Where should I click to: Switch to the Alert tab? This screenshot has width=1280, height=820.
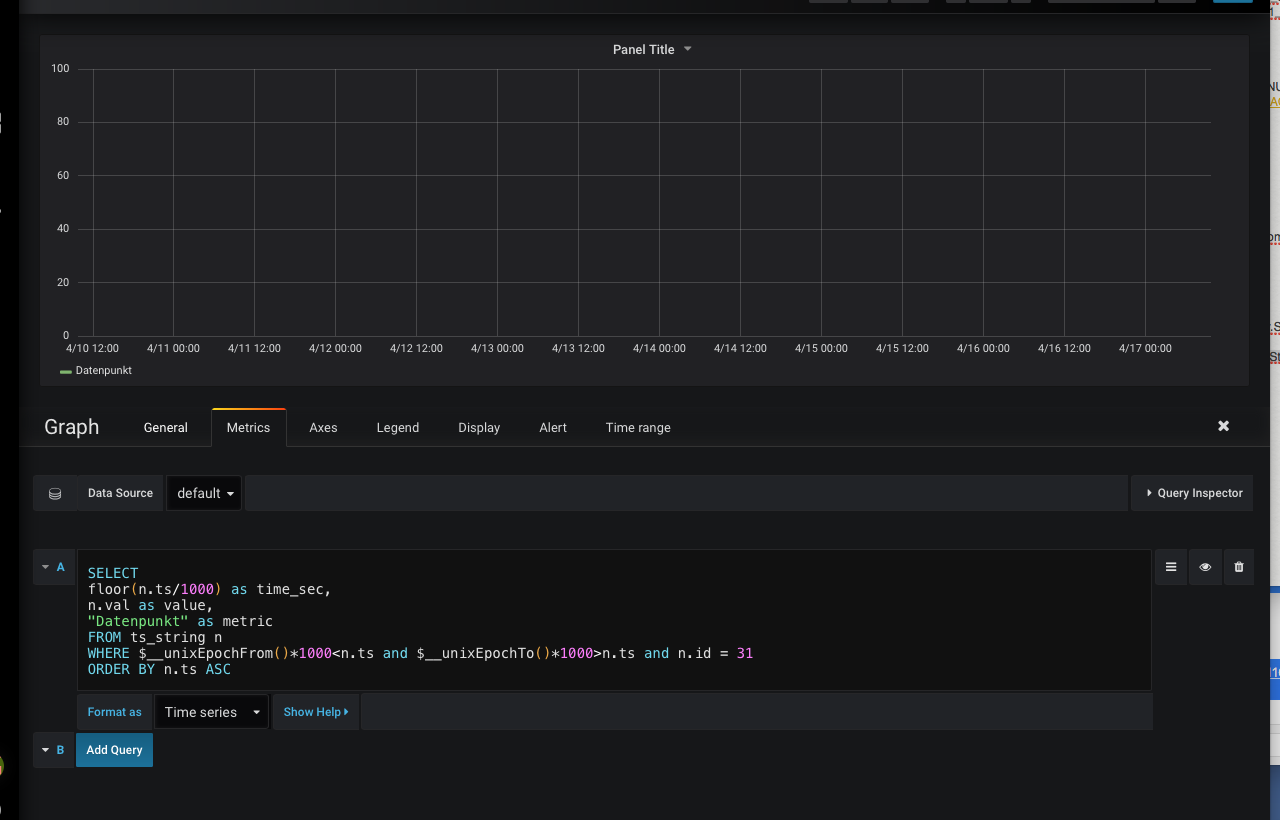(553, 427)
